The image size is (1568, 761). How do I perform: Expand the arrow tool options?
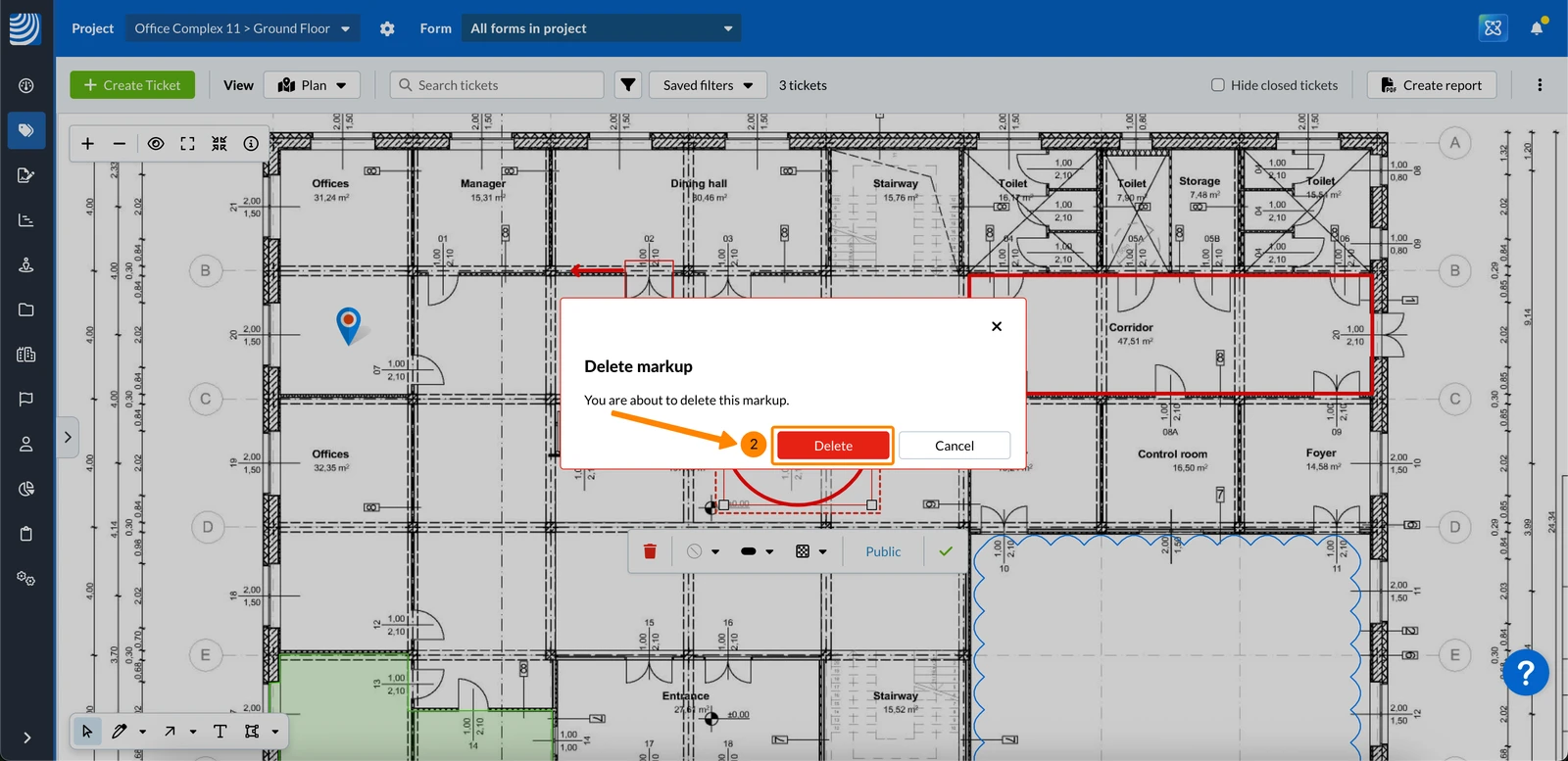pyautogui.click(x=193, y=732)
